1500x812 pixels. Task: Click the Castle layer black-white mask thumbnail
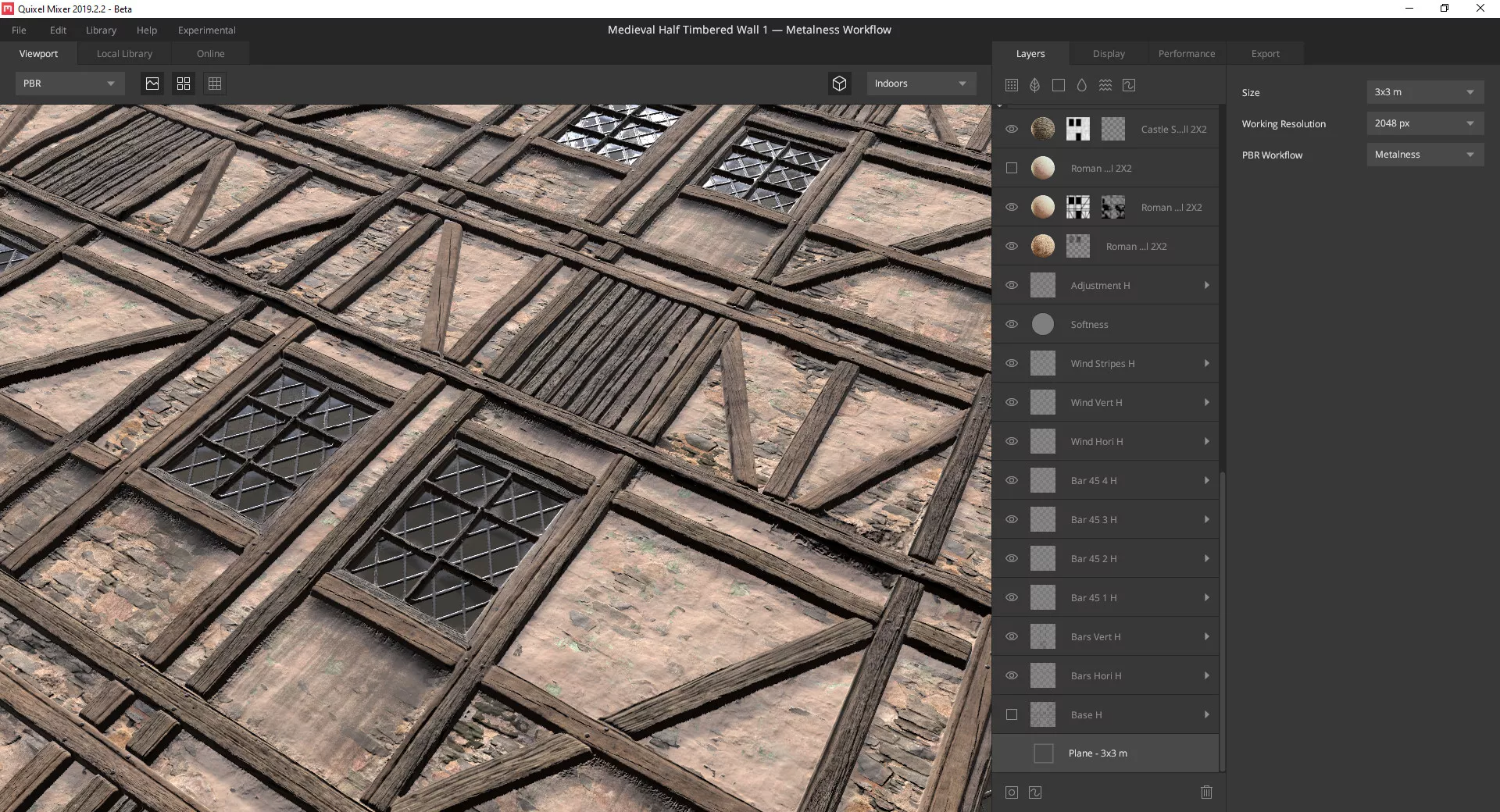coord(1078,129)
